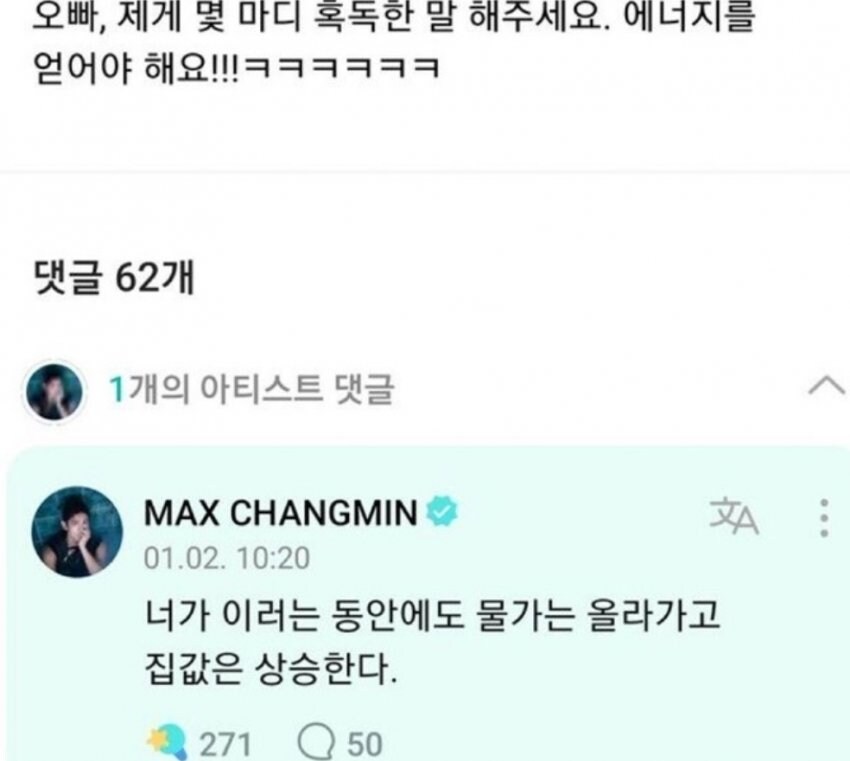Click the 50 replies count
This screenshot has height=761, width=850.
[x=364, y=744]
